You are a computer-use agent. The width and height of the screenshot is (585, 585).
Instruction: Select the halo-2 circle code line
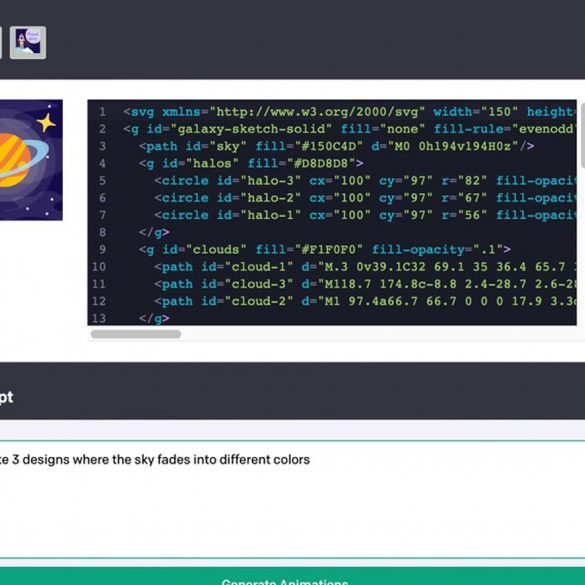coord(365,198)
